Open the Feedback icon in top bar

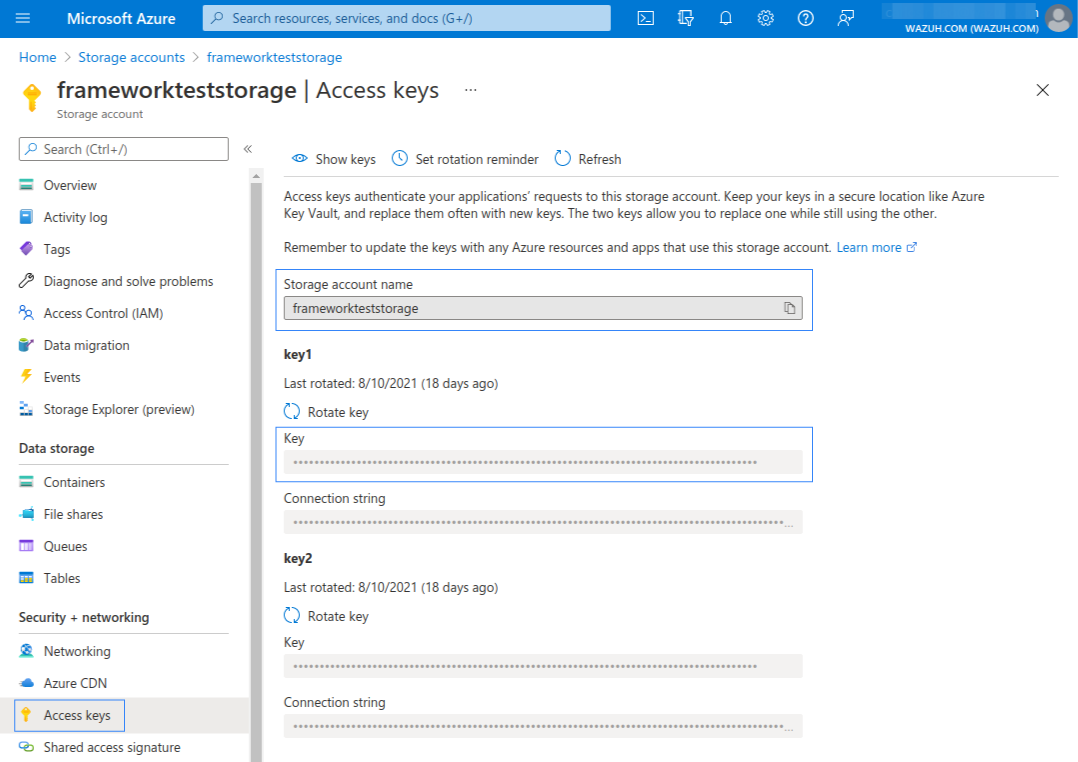pos(846,19)
